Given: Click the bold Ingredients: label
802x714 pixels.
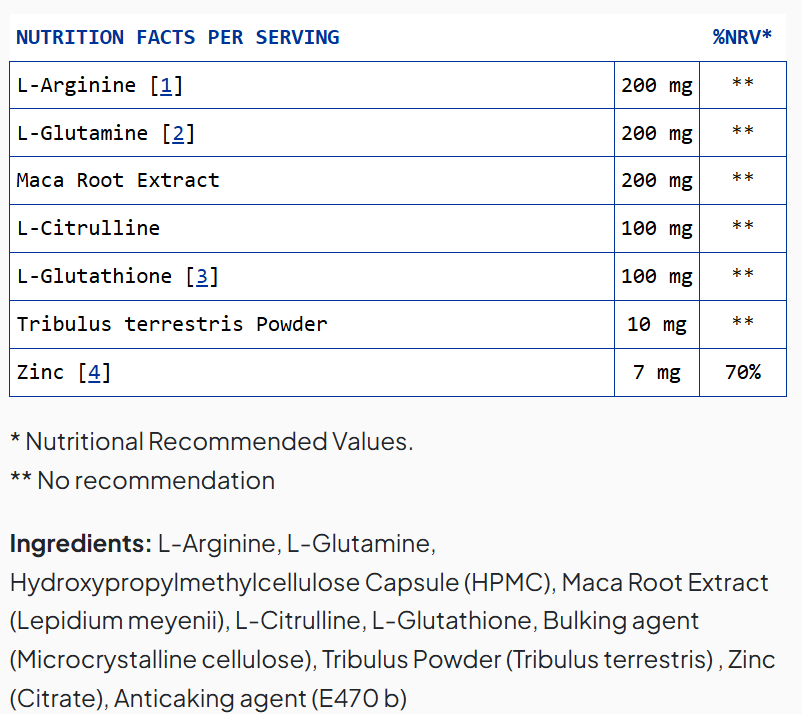Looking at the screenshot, I should (80, 544).
